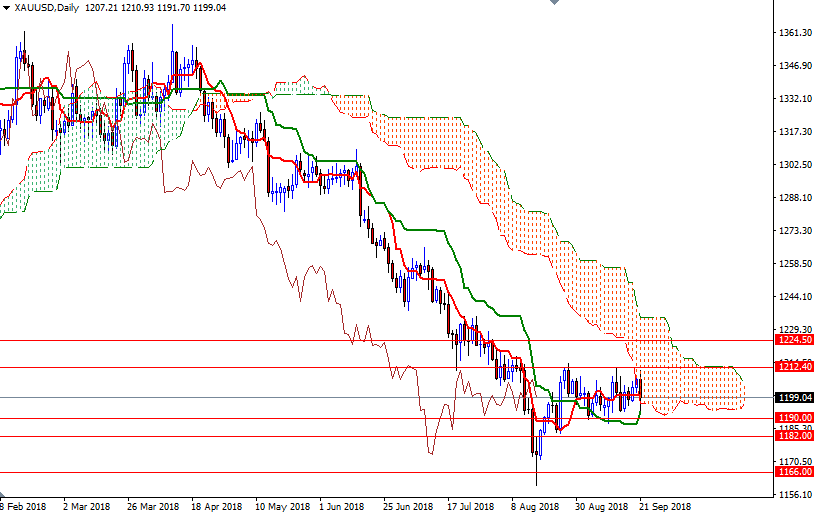
Task: Click the XAUUSD,Daily chart title text
Action: pyautogui.click(x=48, y=7)
